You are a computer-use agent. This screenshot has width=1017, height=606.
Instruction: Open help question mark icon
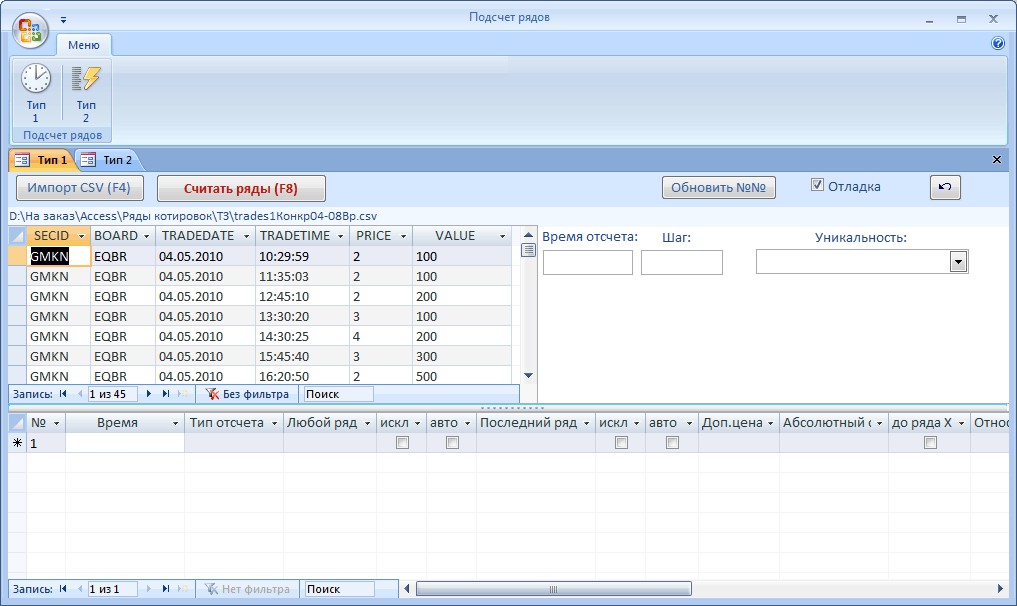click(998, 43)
